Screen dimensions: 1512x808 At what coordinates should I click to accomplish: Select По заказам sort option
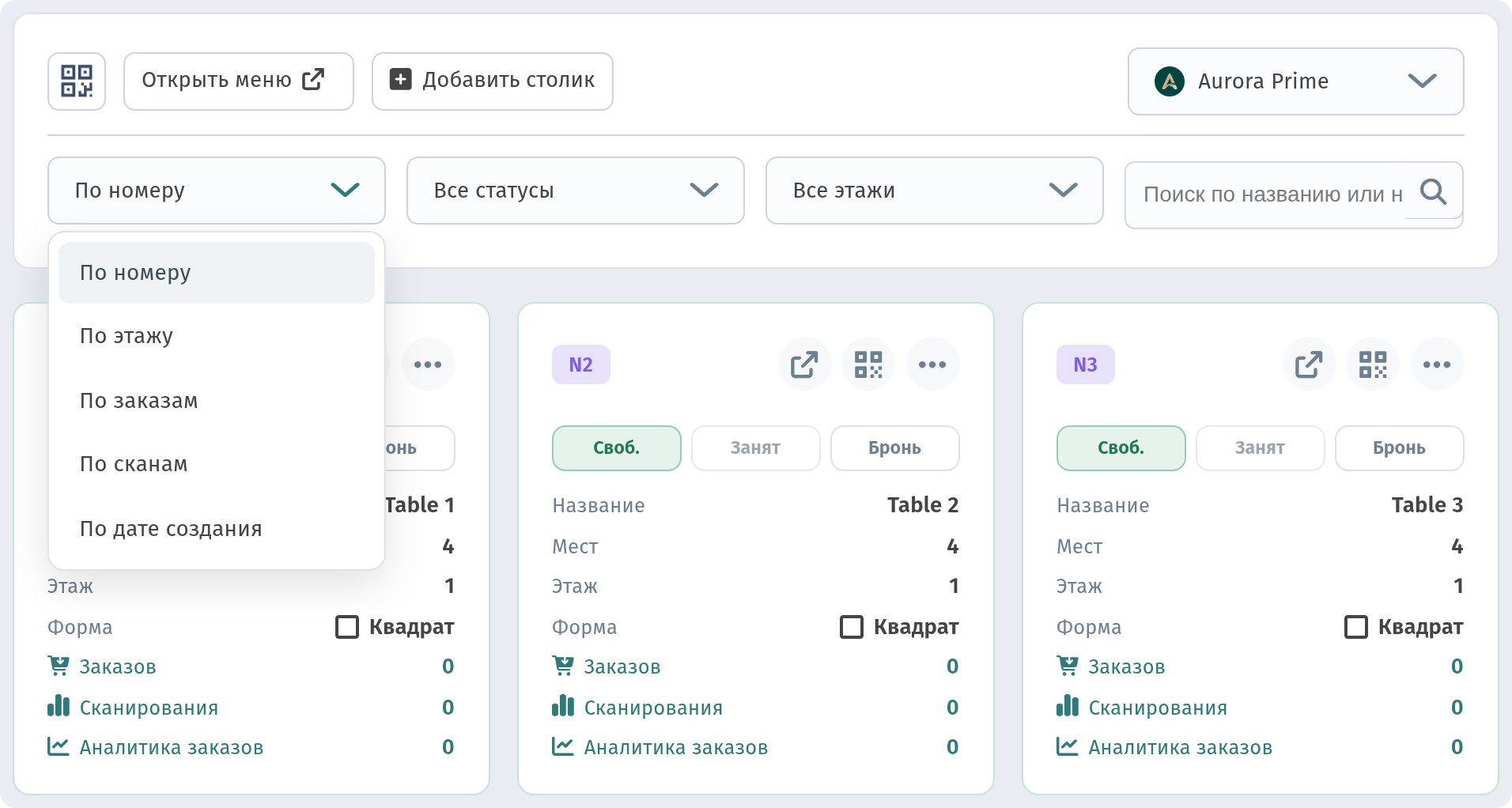tap(217, 401)
